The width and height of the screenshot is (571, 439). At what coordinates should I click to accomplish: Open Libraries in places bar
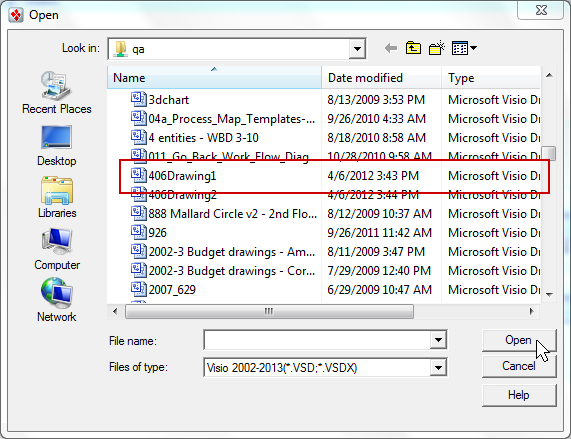point(57,197)
